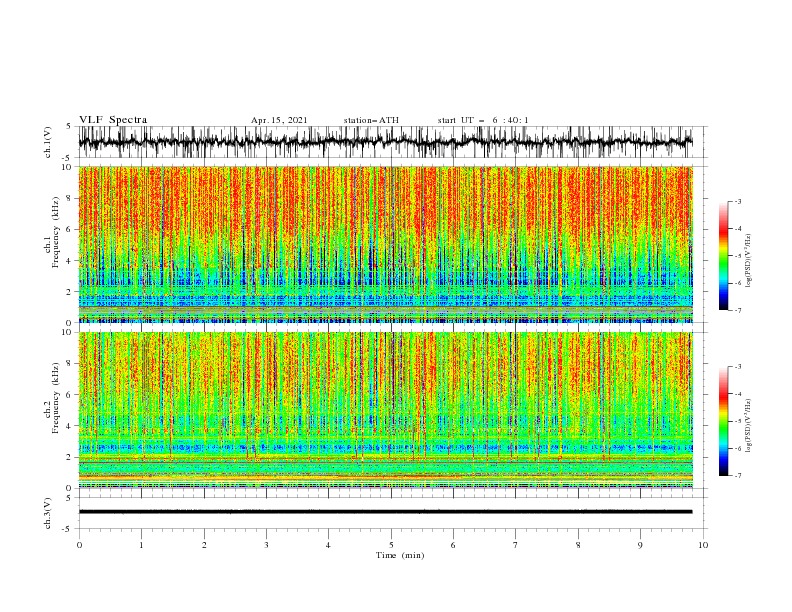Click the date 'Apr. 15, 2021'
Screen dimensions: 792x612
[x=279, y=120]
